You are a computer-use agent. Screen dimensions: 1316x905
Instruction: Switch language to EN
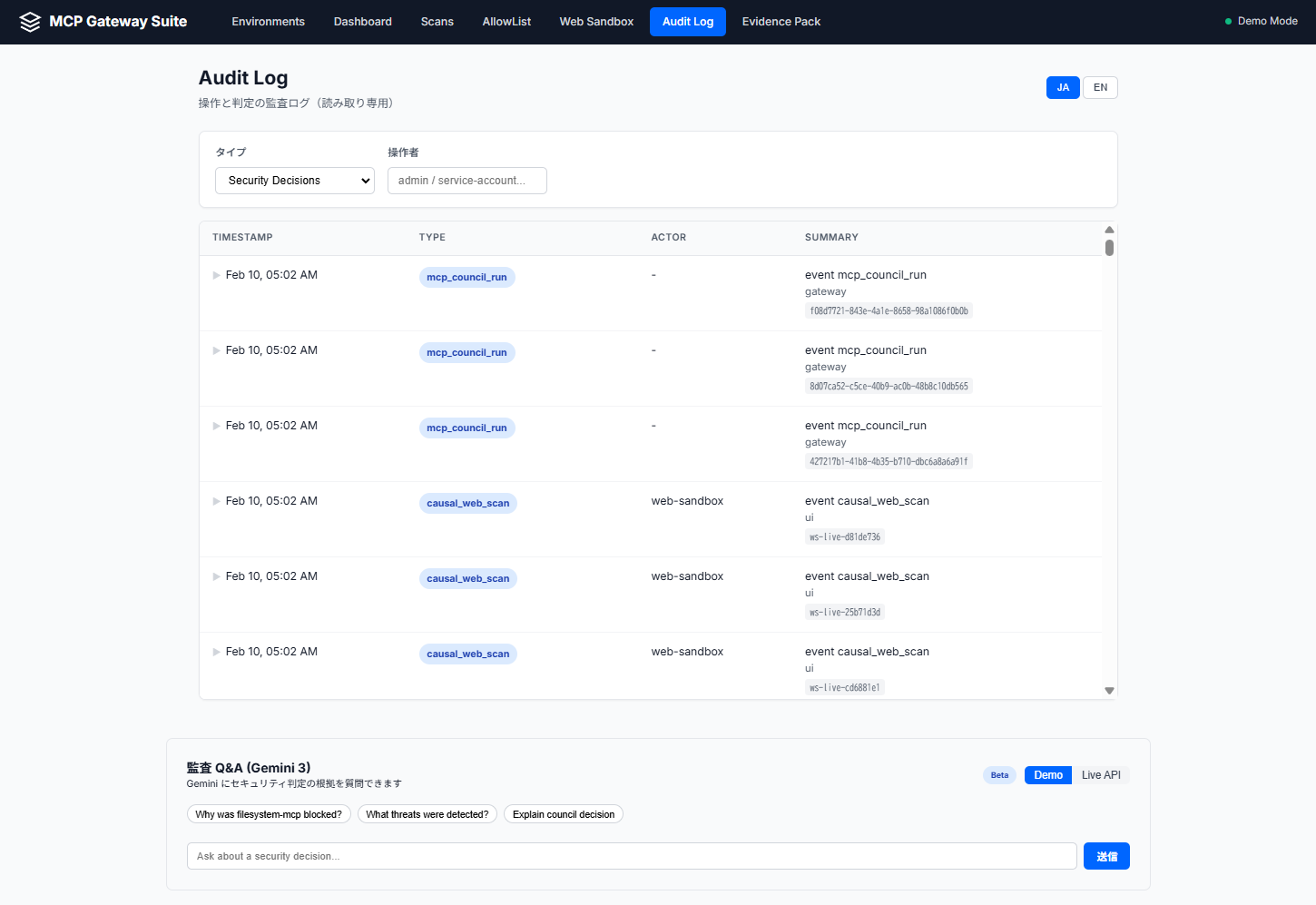[x=1100, y=87]
